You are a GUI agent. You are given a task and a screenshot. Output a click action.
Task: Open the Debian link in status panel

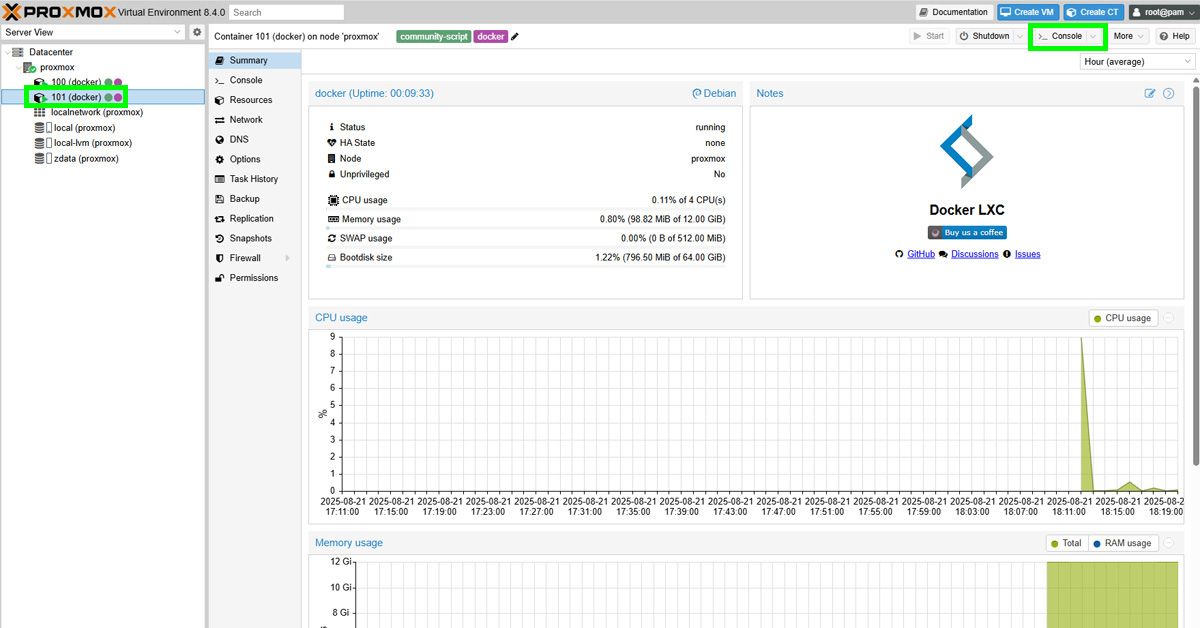coord(714,93)
